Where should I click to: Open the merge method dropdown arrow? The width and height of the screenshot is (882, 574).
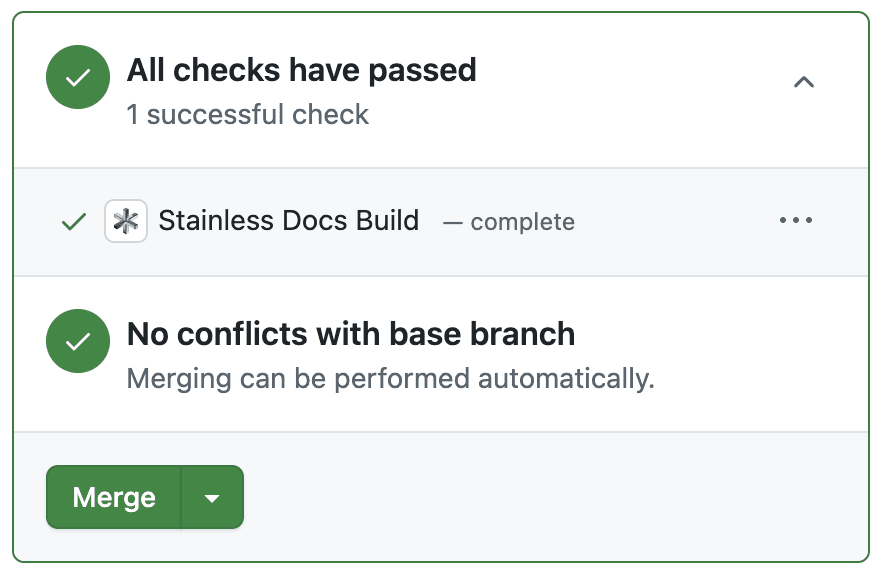[212, 497]
